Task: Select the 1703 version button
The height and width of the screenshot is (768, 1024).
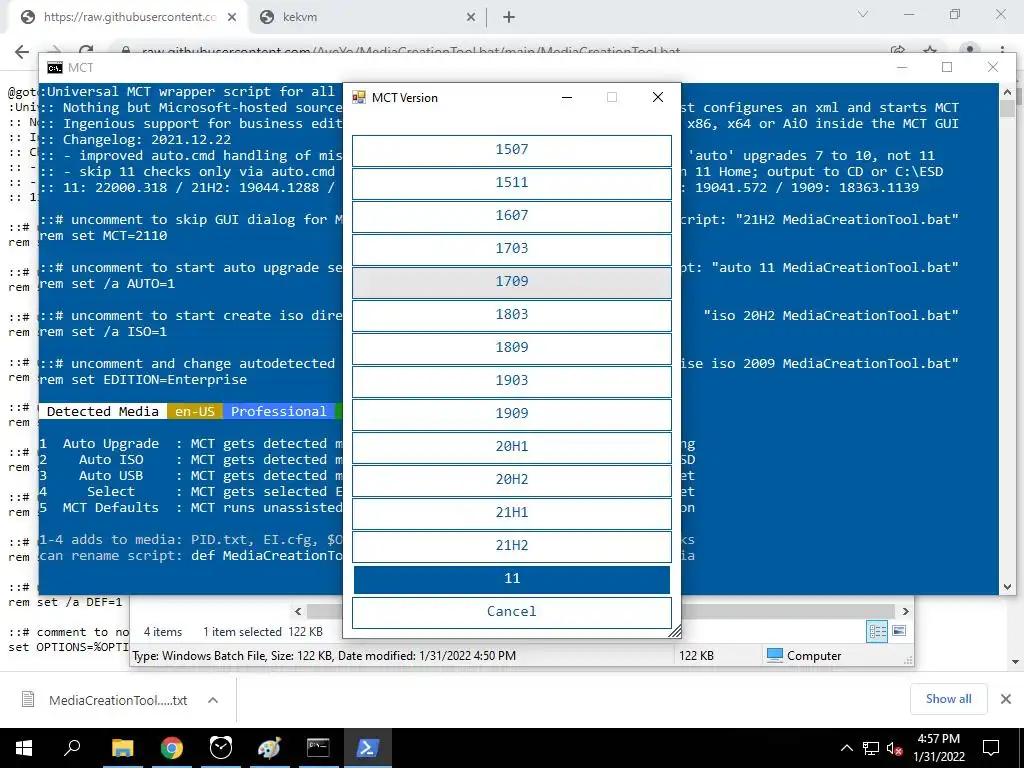Action: pos(511,249)
